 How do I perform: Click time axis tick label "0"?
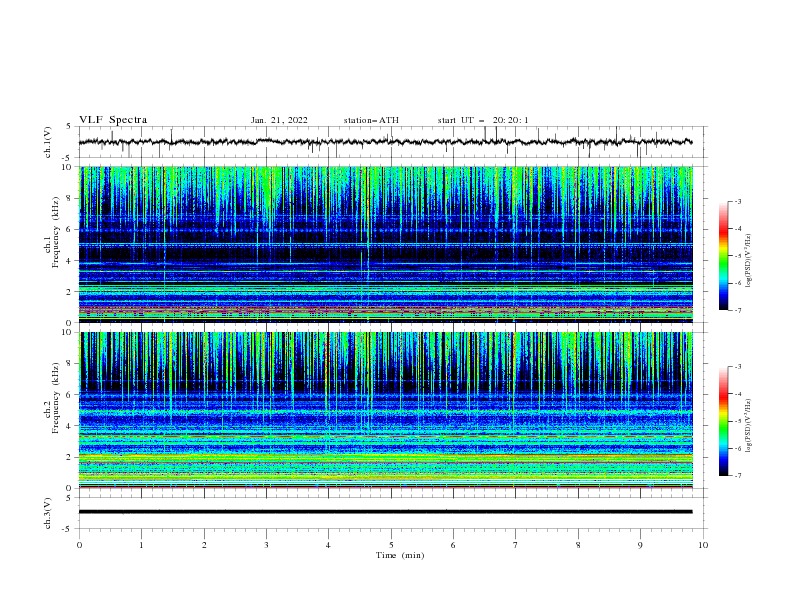(x=79, y=545)
